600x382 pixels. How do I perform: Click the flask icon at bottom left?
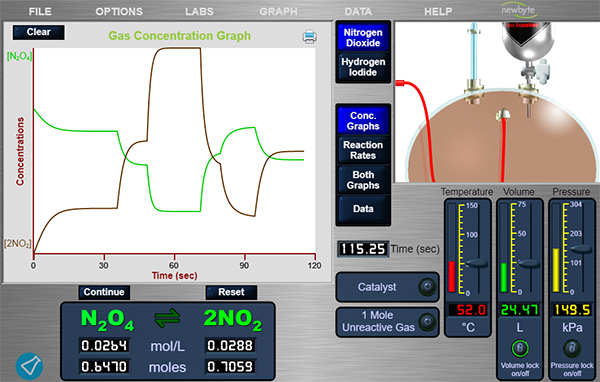click(x=29, y=366)
